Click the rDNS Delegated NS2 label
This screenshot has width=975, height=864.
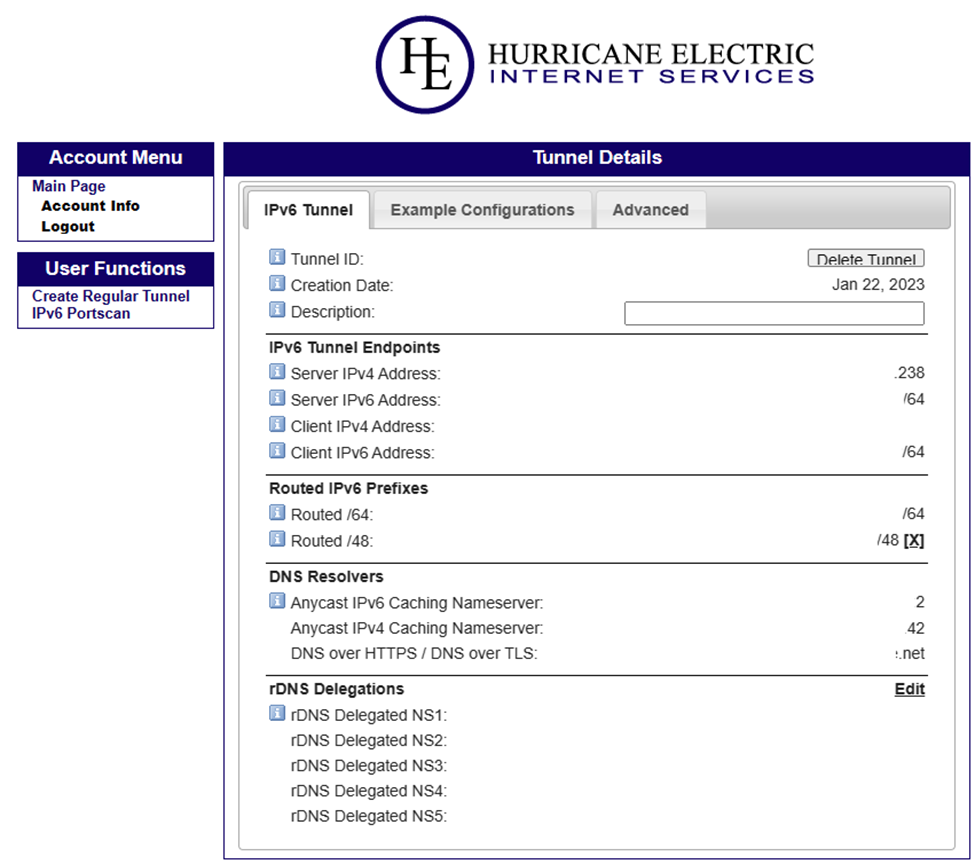click(x=369, y=741)
